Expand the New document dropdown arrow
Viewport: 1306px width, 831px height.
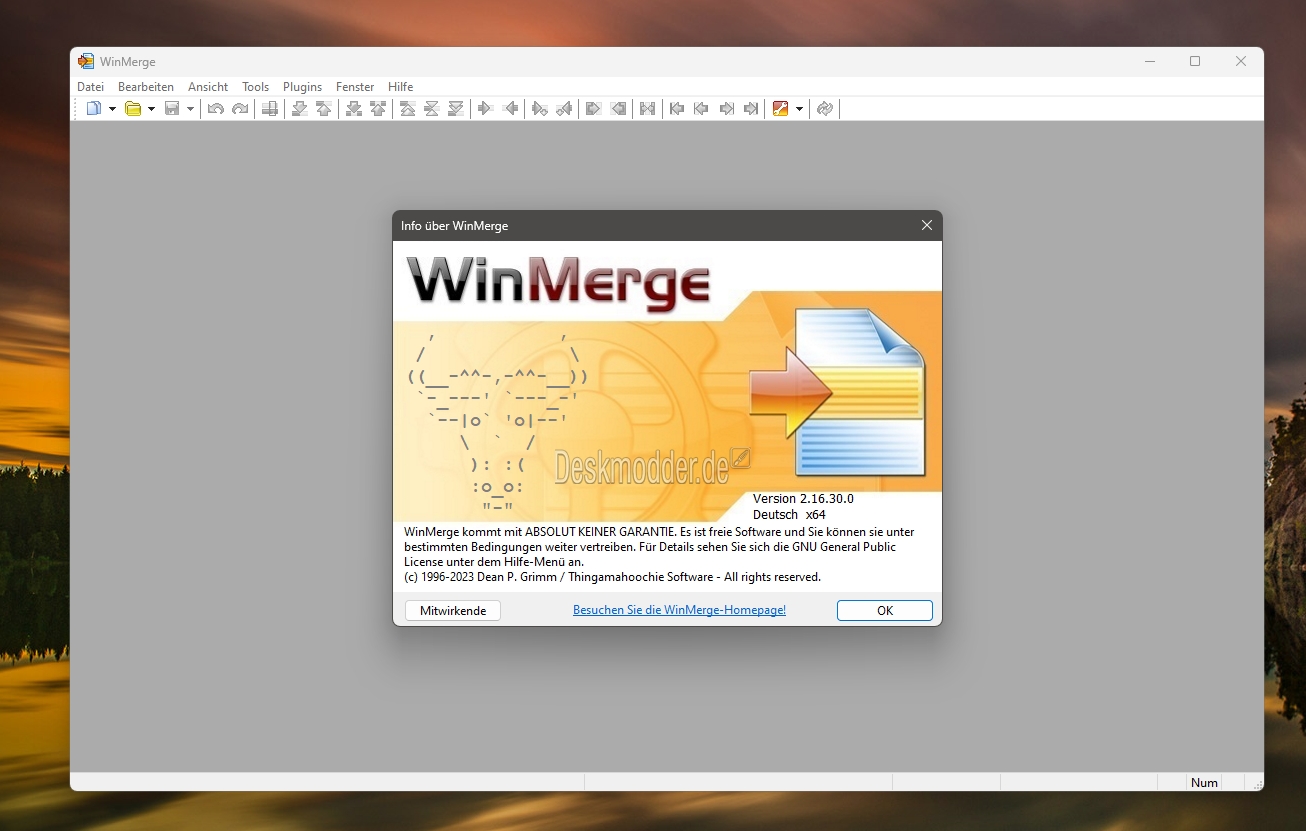[112, 109]
